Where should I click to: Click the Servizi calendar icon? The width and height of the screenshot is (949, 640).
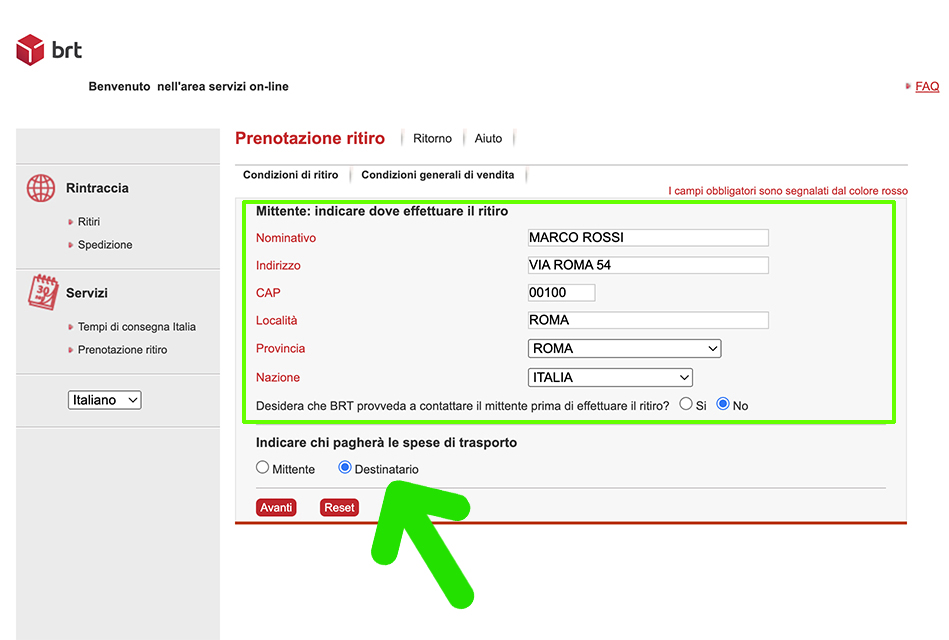click(42, 292)
